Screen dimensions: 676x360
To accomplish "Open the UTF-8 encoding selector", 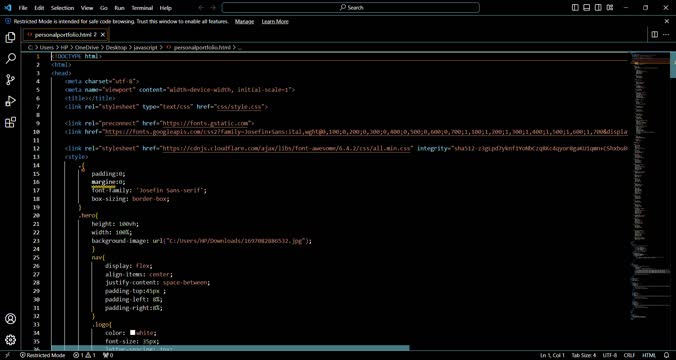I will [610, 355].
